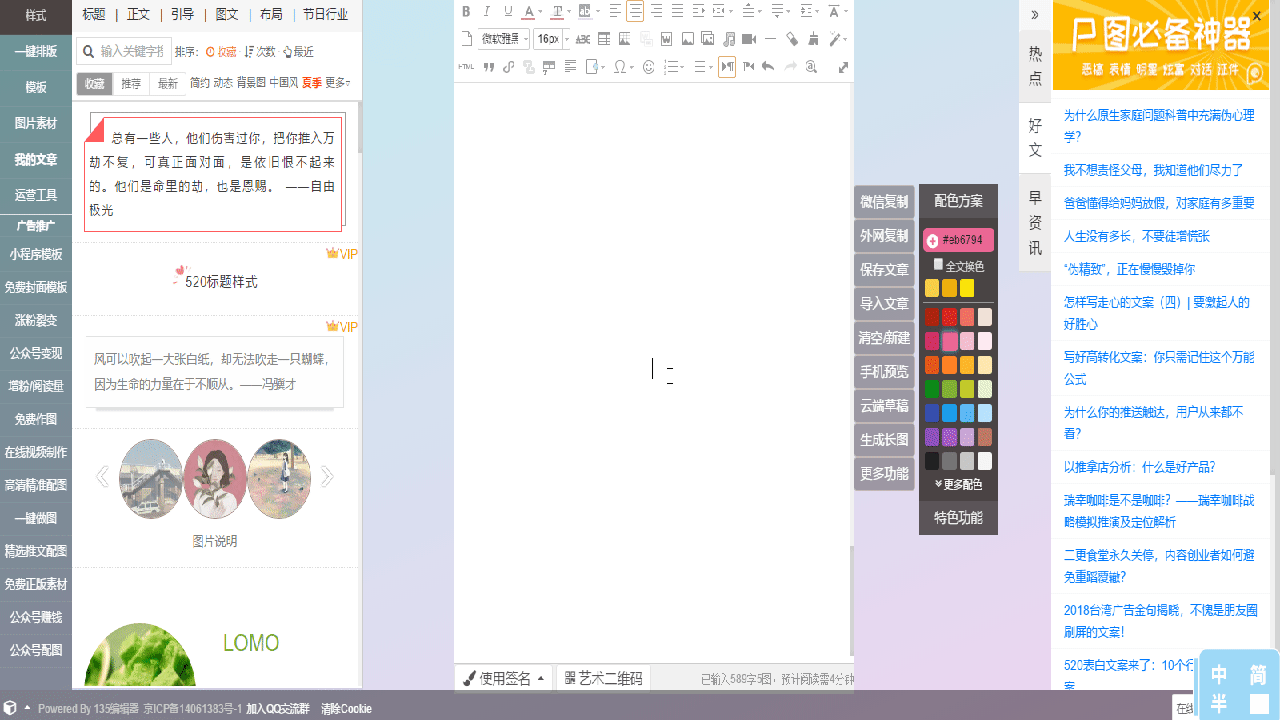Expand the 更多 style categories dropdown
1280x720 pixels.
(x=338, y=83)
